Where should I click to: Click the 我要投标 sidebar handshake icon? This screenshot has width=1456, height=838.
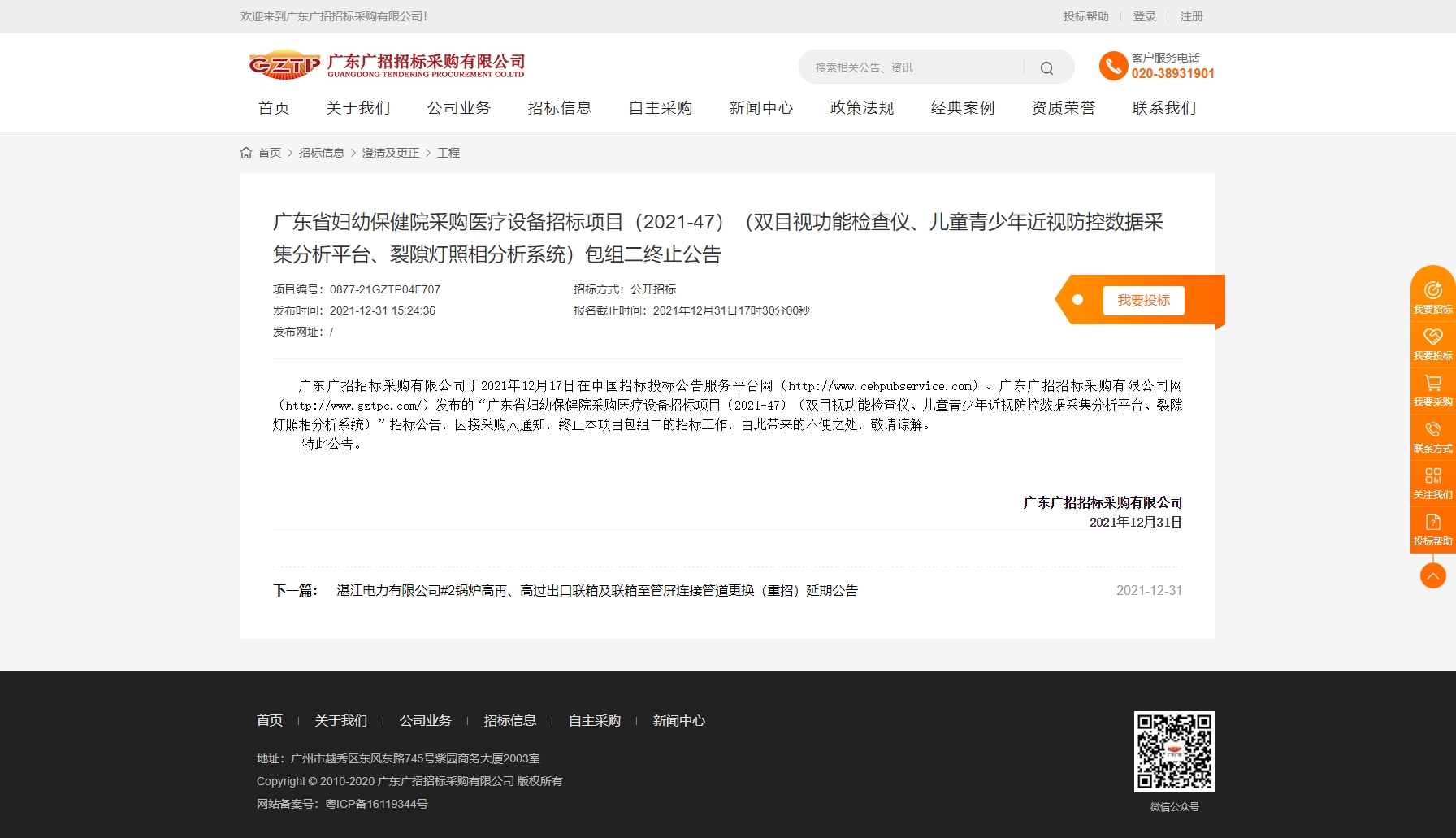(x=1432, y=337)
